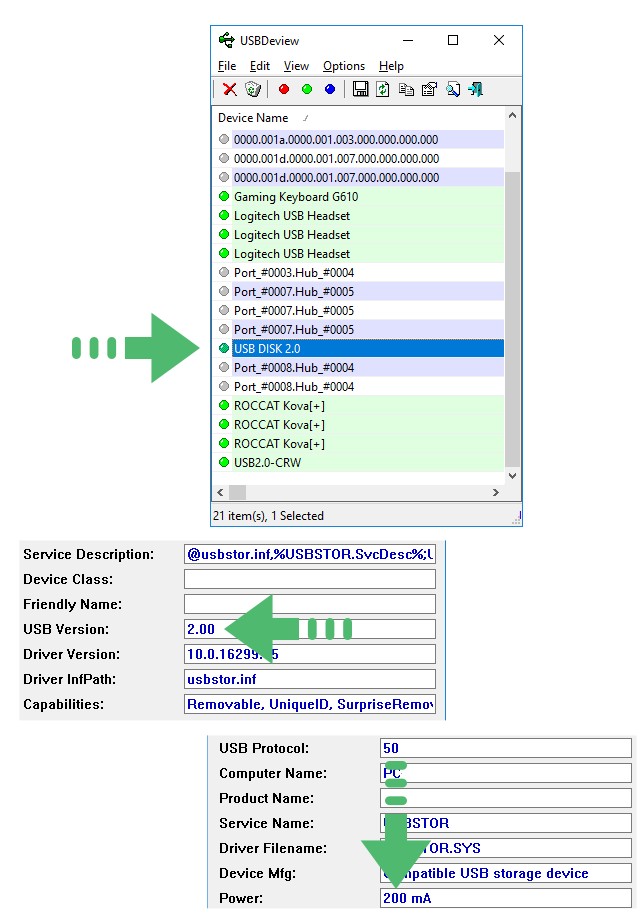Click the '21 item(s), 1 Selected' status text
Viewport: 640px width, 918px height.
point(268,516)
